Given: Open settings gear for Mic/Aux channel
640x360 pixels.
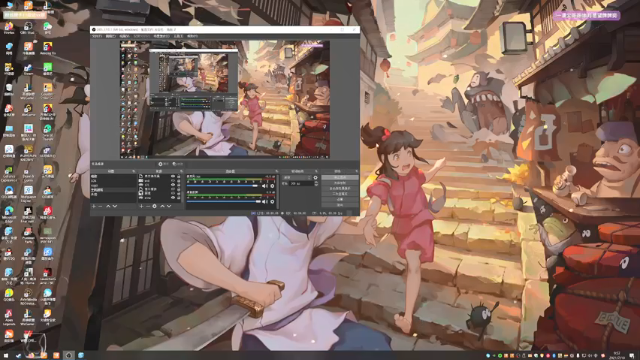Looking at the screenshot, I should [272, 186].
